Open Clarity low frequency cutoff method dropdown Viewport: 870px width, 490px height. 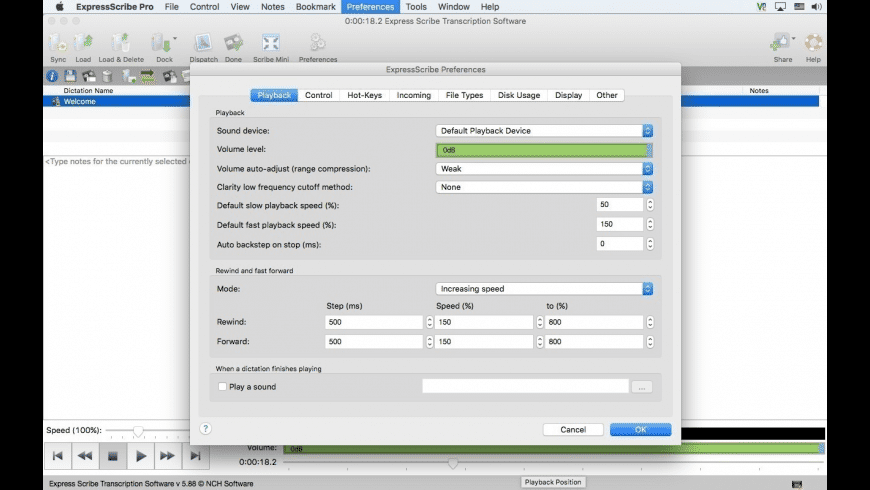(544, 187)
